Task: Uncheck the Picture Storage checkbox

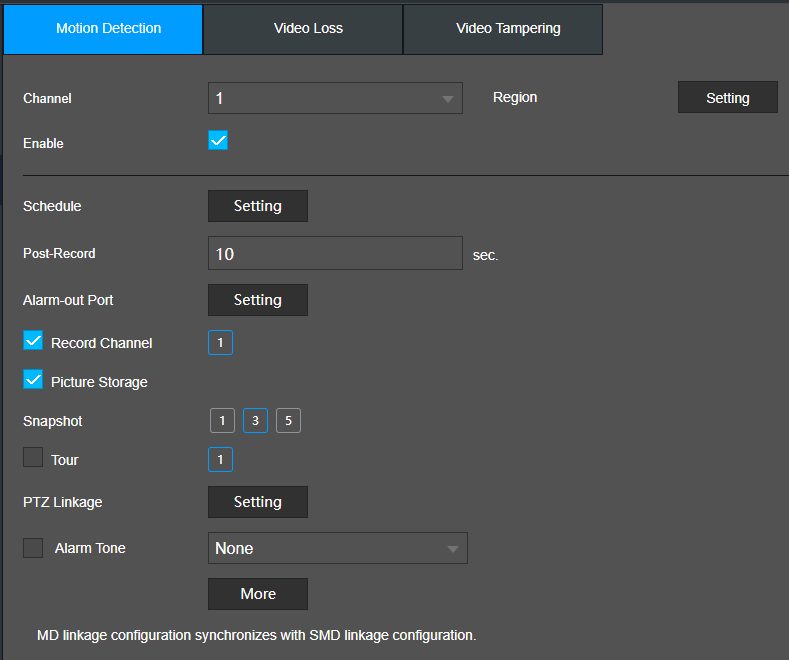Action: 33,379
